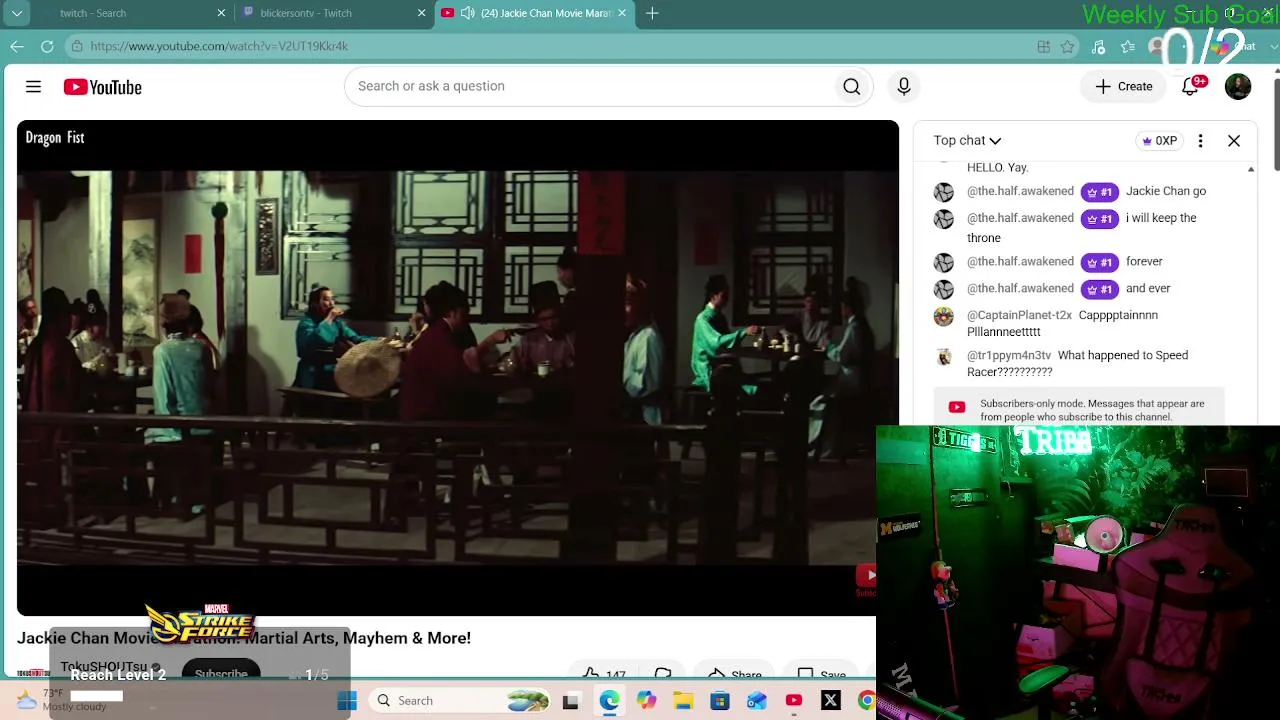The height and width of the screenshot is (720, 1280).
Task: Open the tab list dropdown arrow
Action: point(17,13)
